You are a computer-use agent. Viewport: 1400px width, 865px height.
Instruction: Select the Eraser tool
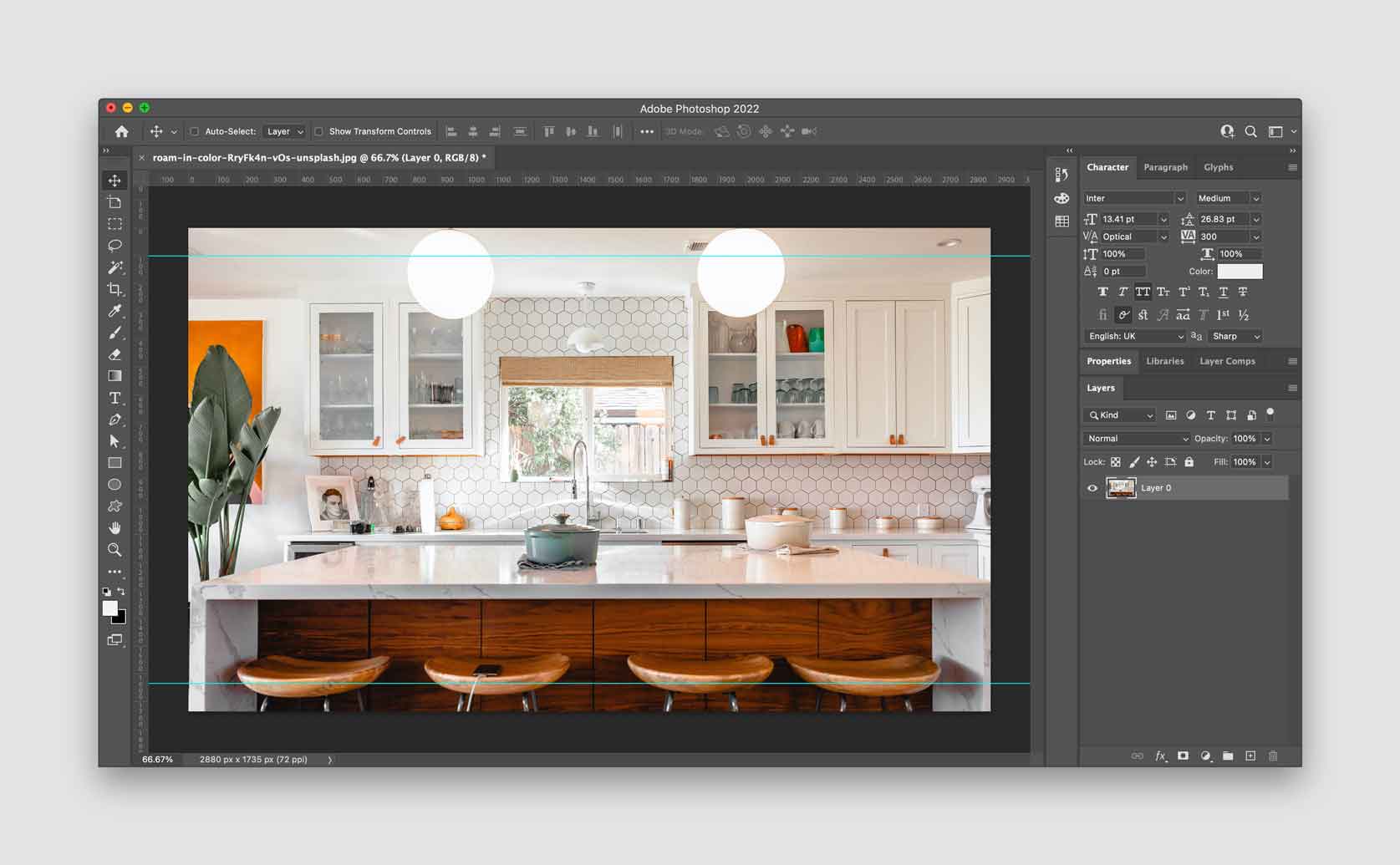click(115, 354)
